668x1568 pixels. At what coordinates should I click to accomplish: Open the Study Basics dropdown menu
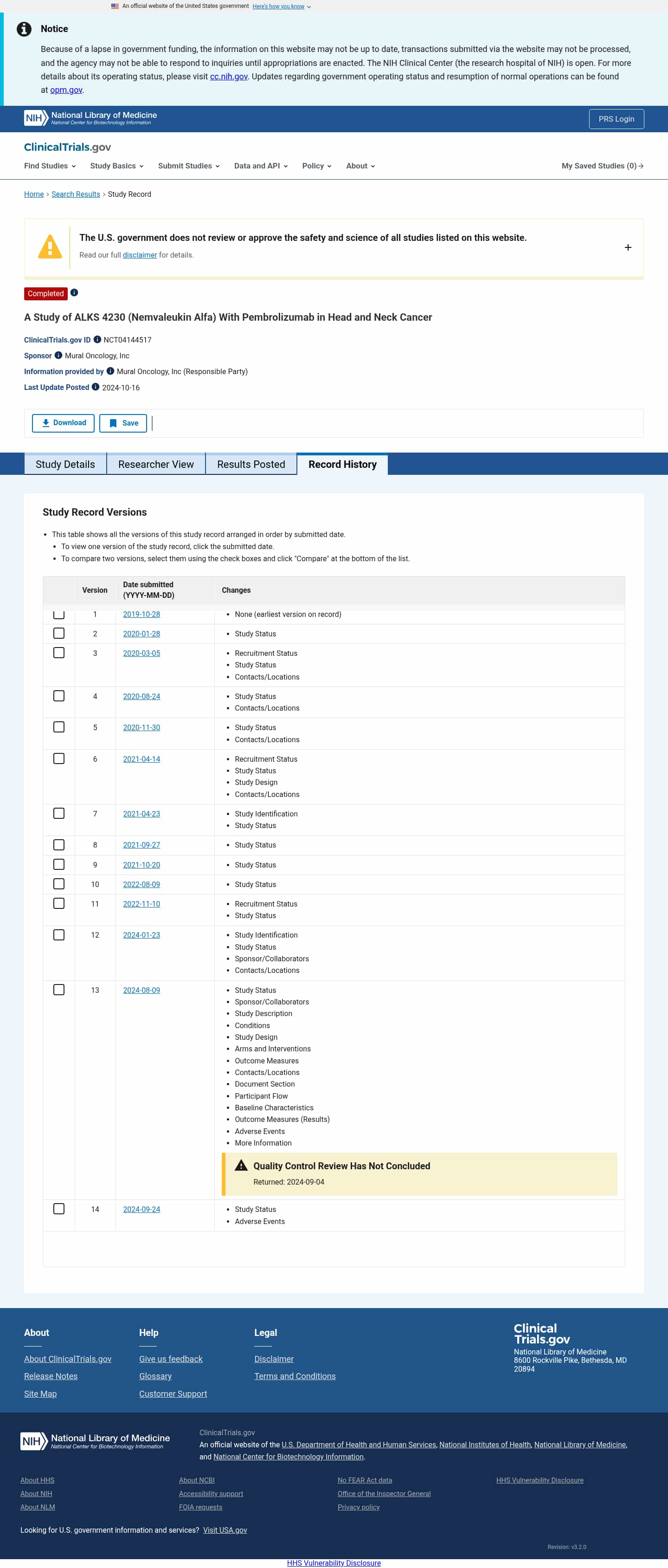pos(117,166)
